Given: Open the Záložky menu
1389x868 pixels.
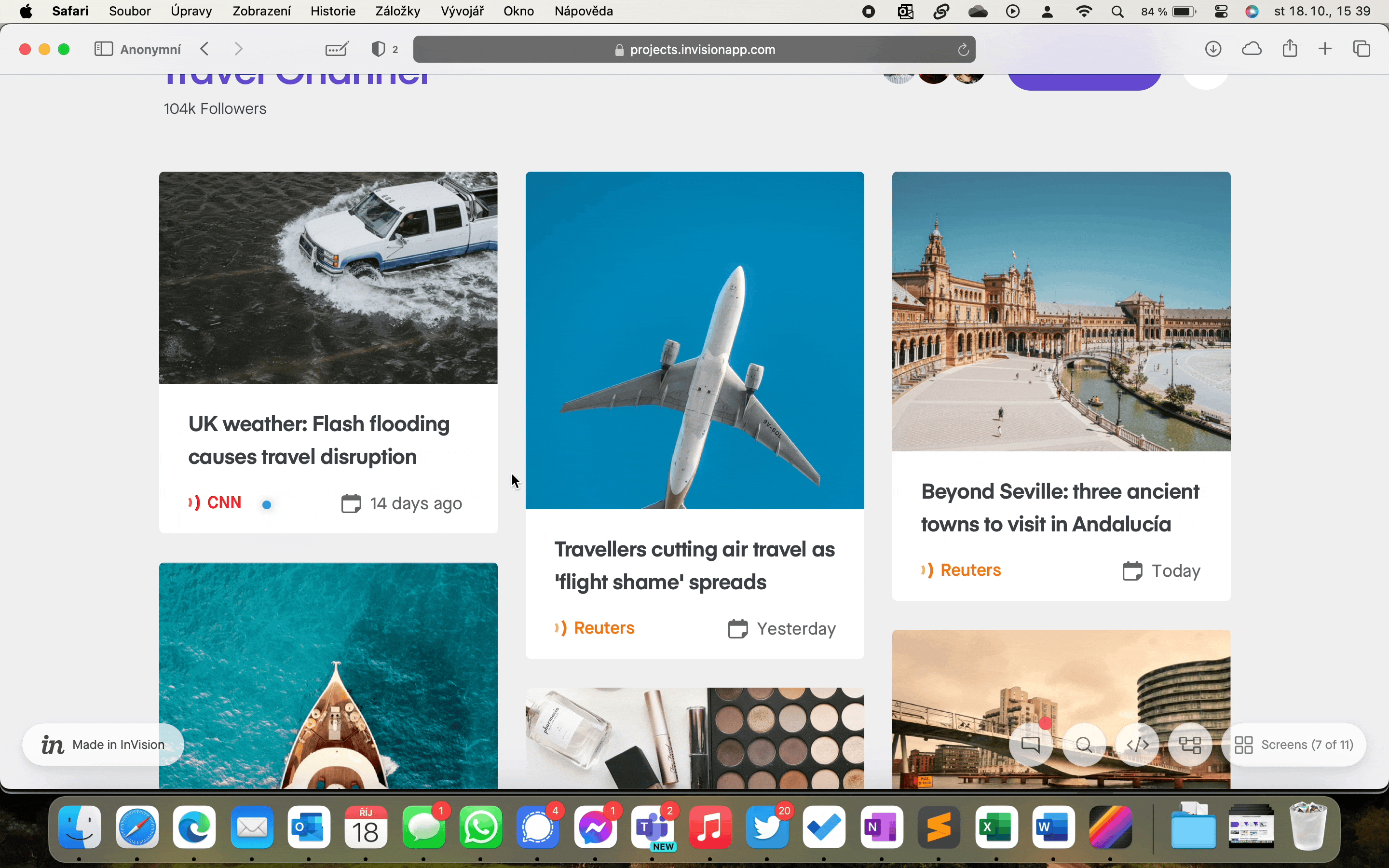Looking at the screenshot, I should click(x=398, y=12).
